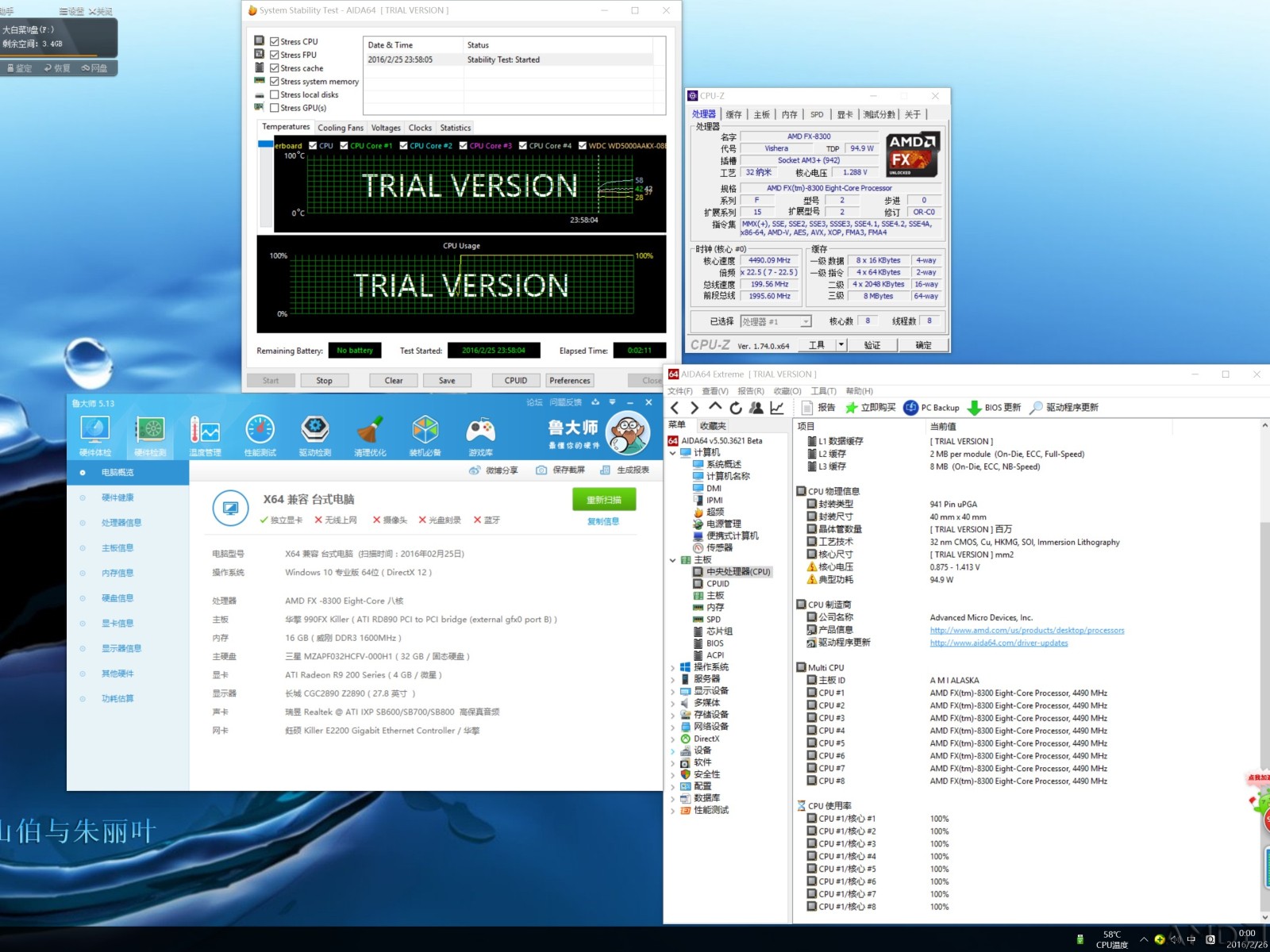Open 硬件体检 in the Ludashi toolbar

(x=95, y=436)
